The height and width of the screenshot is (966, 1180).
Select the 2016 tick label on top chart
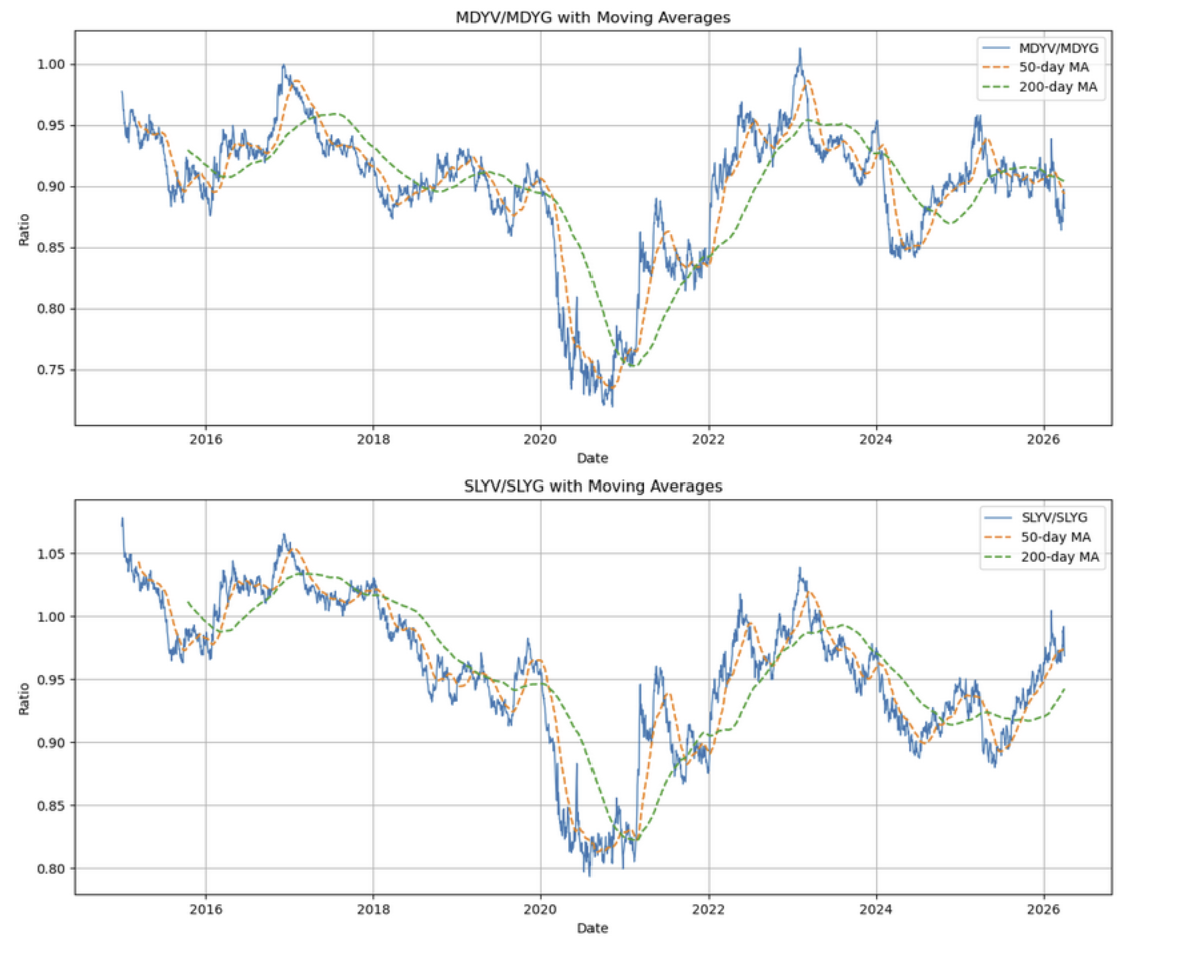(206, 440)
